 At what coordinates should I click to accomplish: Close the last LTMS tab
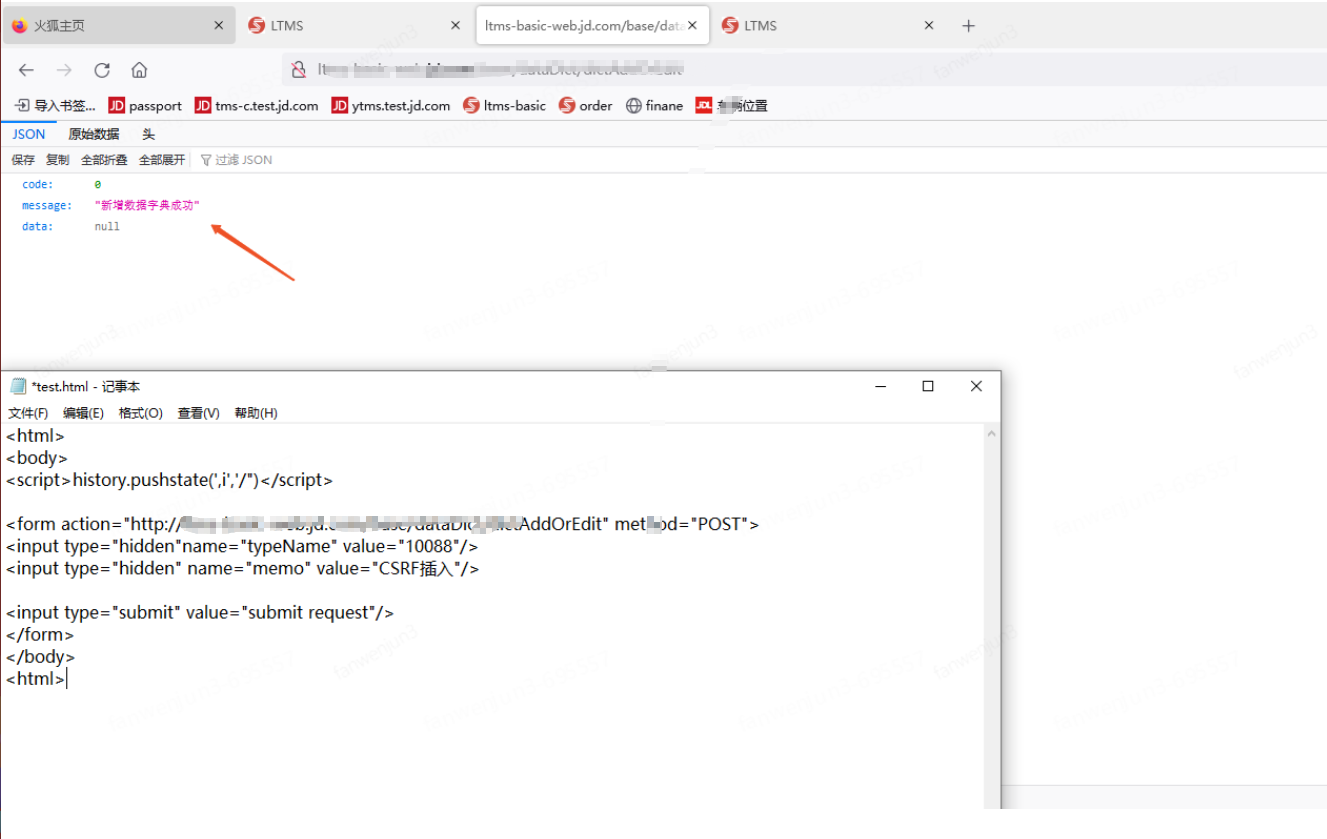coord(929,26)
